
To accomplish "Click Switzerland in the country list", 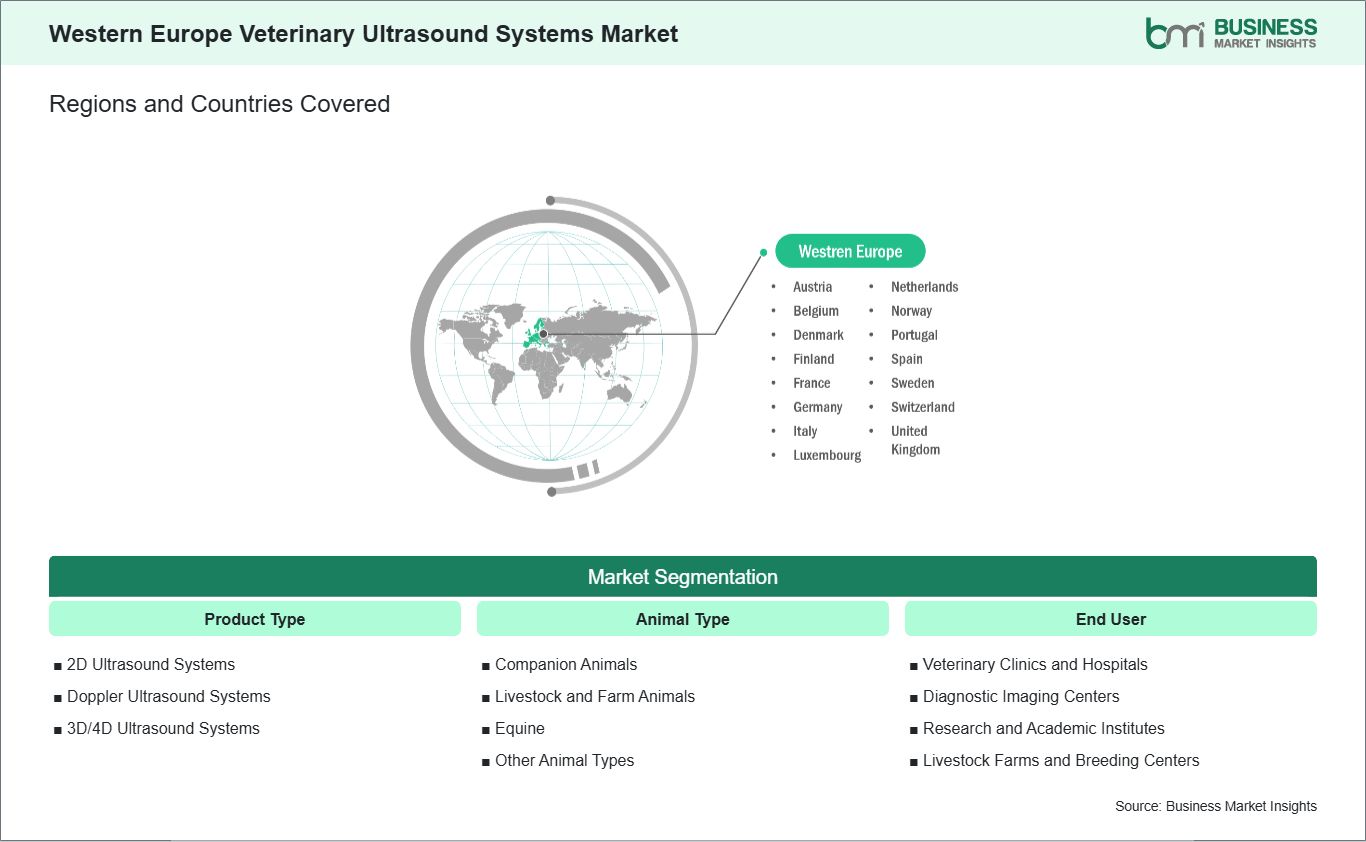I will click(923, 407).
